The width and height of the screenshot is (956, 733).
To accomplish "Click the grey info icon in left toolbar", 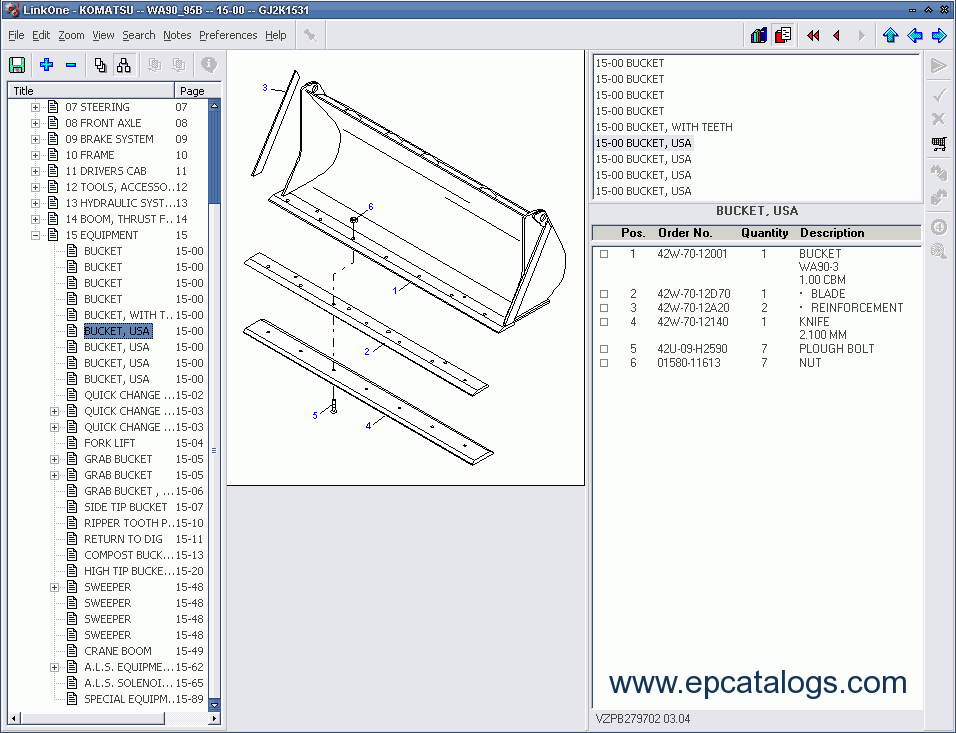I will click(209, 64).
